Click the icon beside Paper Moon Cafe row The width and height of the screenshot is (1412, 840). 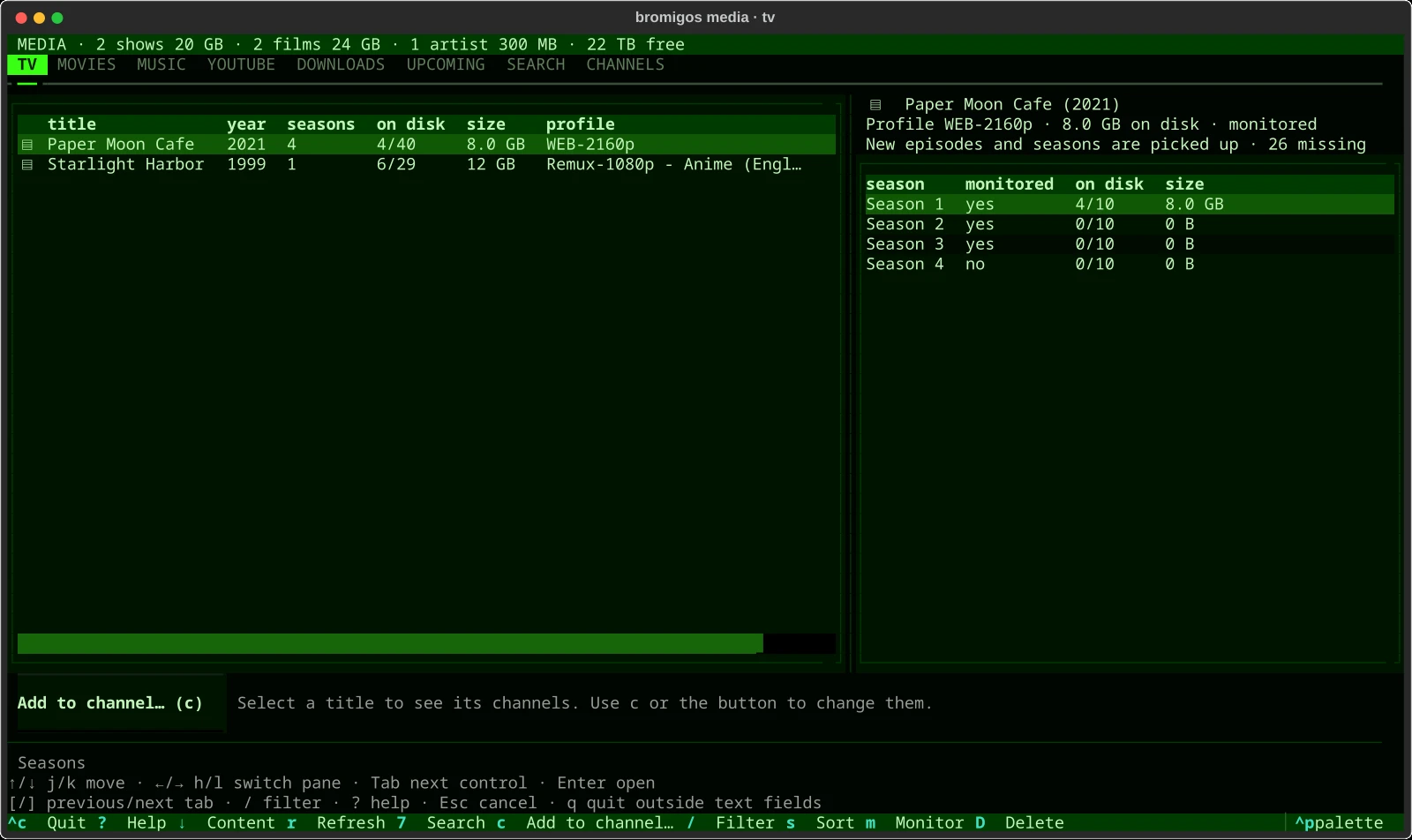tap(27, 145)
